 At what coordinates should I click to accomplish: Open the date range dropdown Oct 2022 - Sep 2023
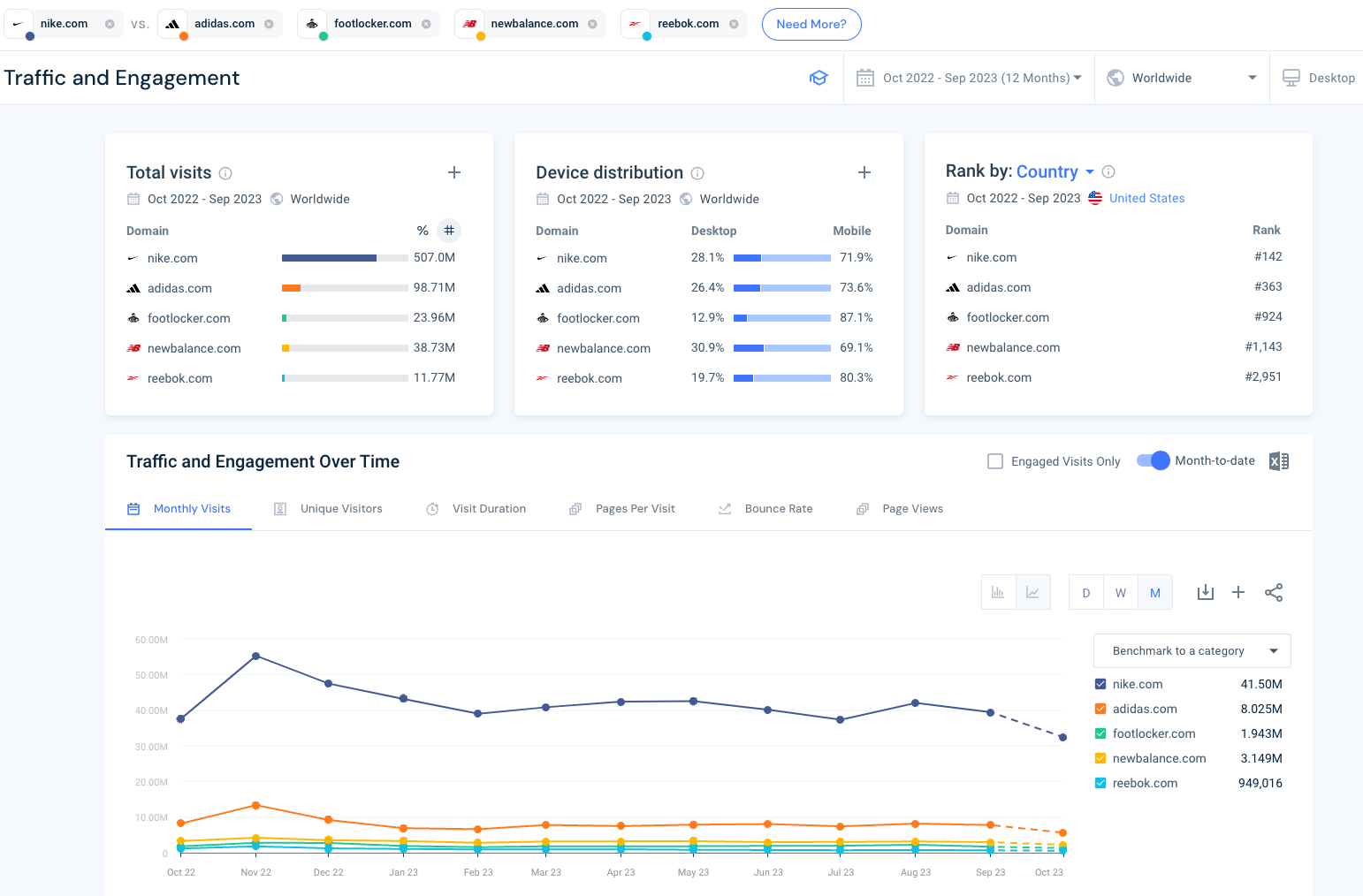[x=970, y=78]
